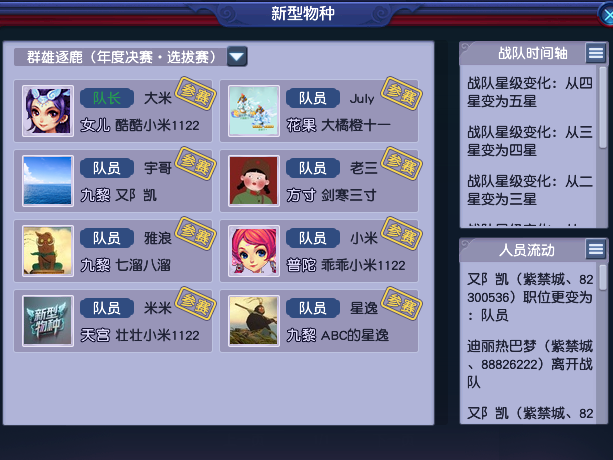
Task: Click the 人员流动 panel scrollbar thumb
Action: point(602,277)
